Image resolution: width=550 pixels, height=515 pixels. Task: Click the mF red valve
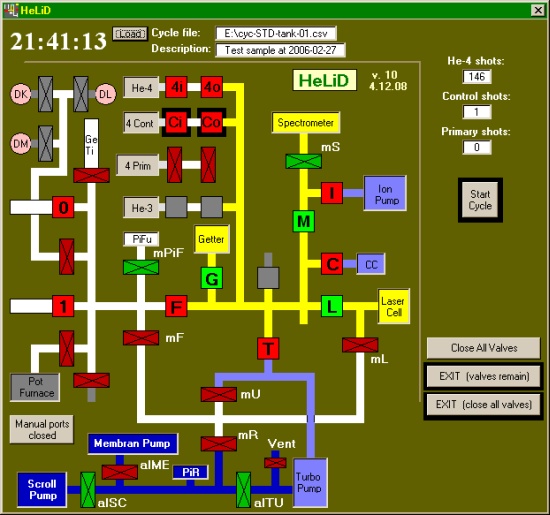click(141, 338)
